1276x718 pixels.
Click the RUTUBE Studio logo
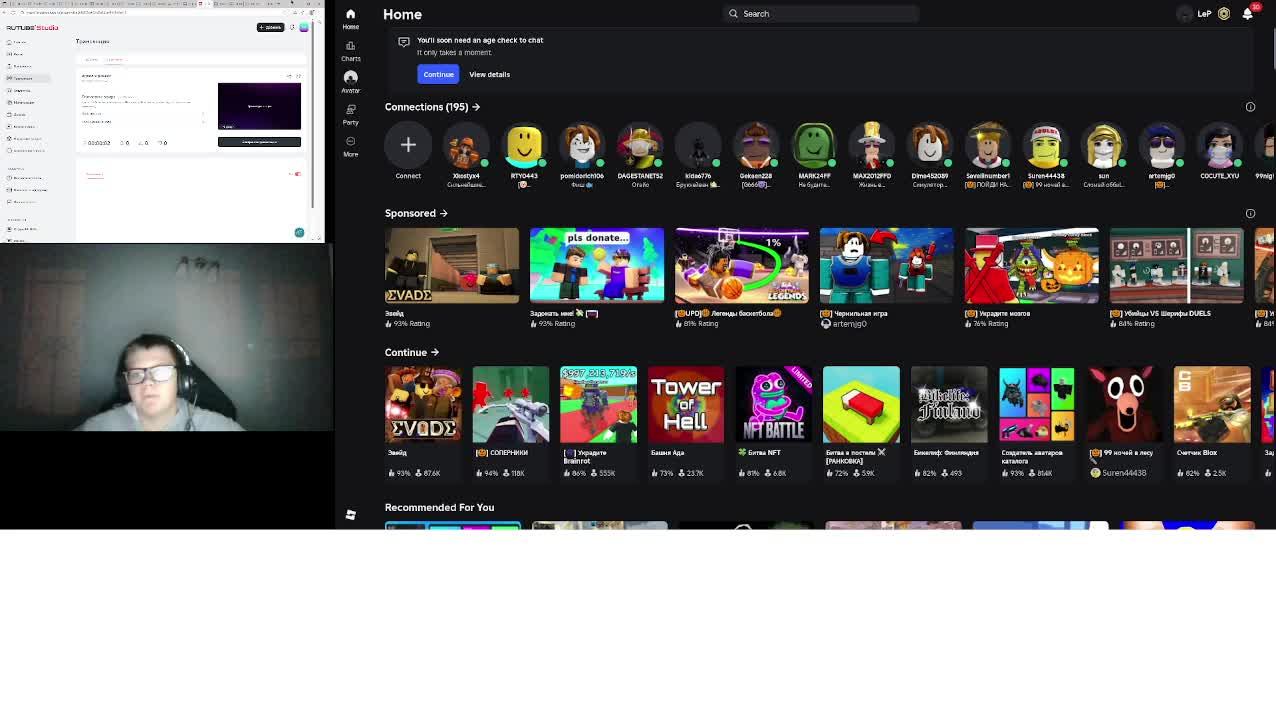click(32, 28)
